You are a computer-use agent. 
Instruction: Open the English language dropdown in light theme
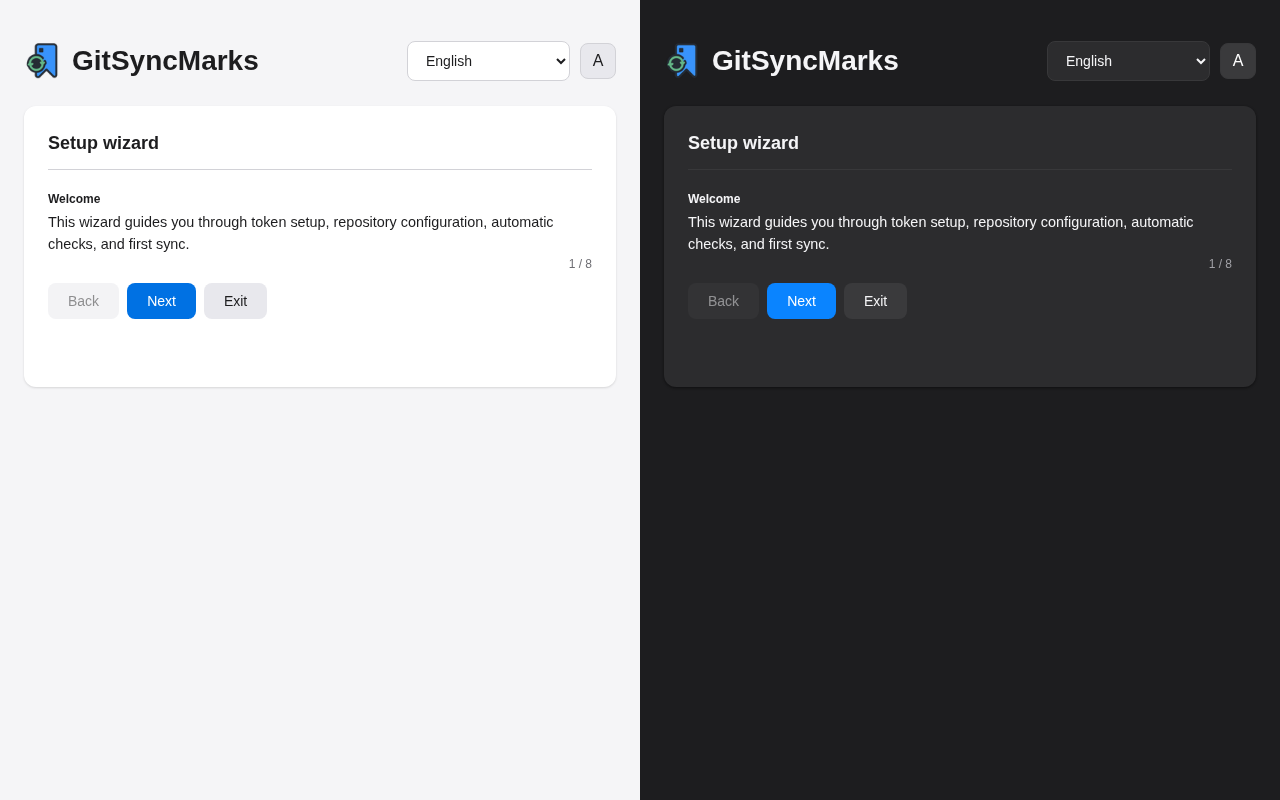coord(488,61)
